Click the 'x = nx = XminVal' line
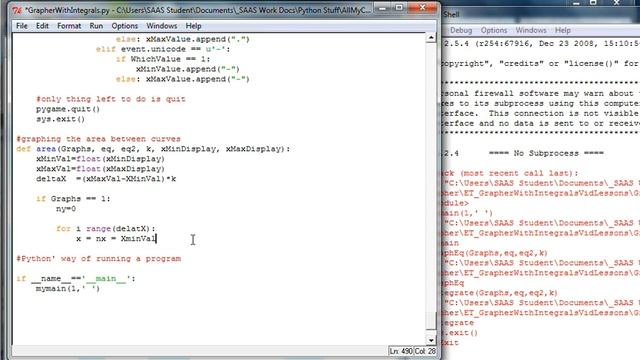The image size is (640, 360). [116, 239]
